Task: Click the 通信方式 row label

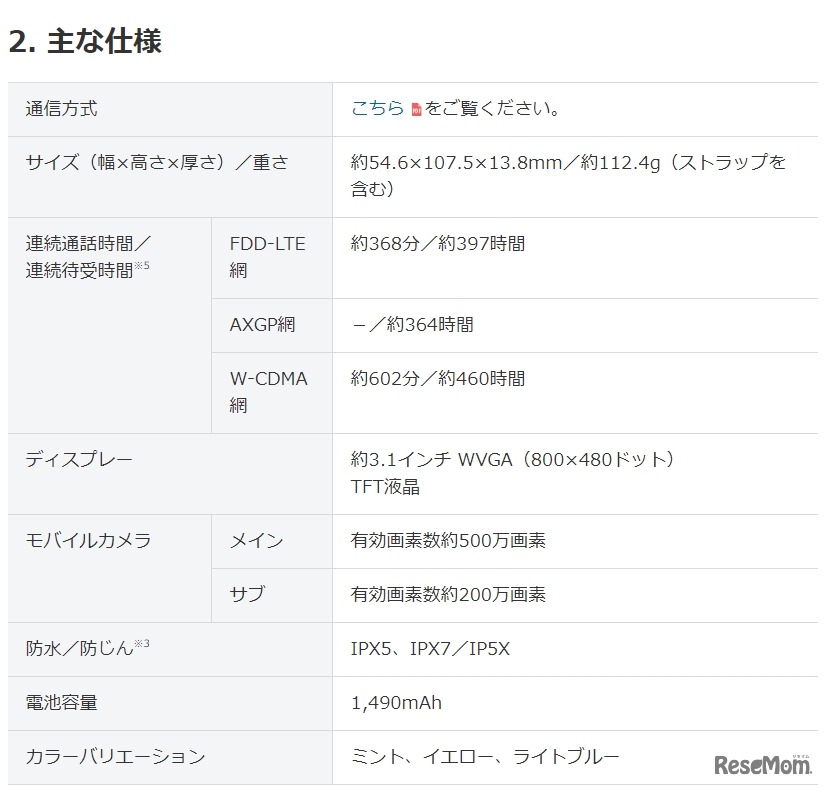Action: pyautogui.click(x=62, y=109)
